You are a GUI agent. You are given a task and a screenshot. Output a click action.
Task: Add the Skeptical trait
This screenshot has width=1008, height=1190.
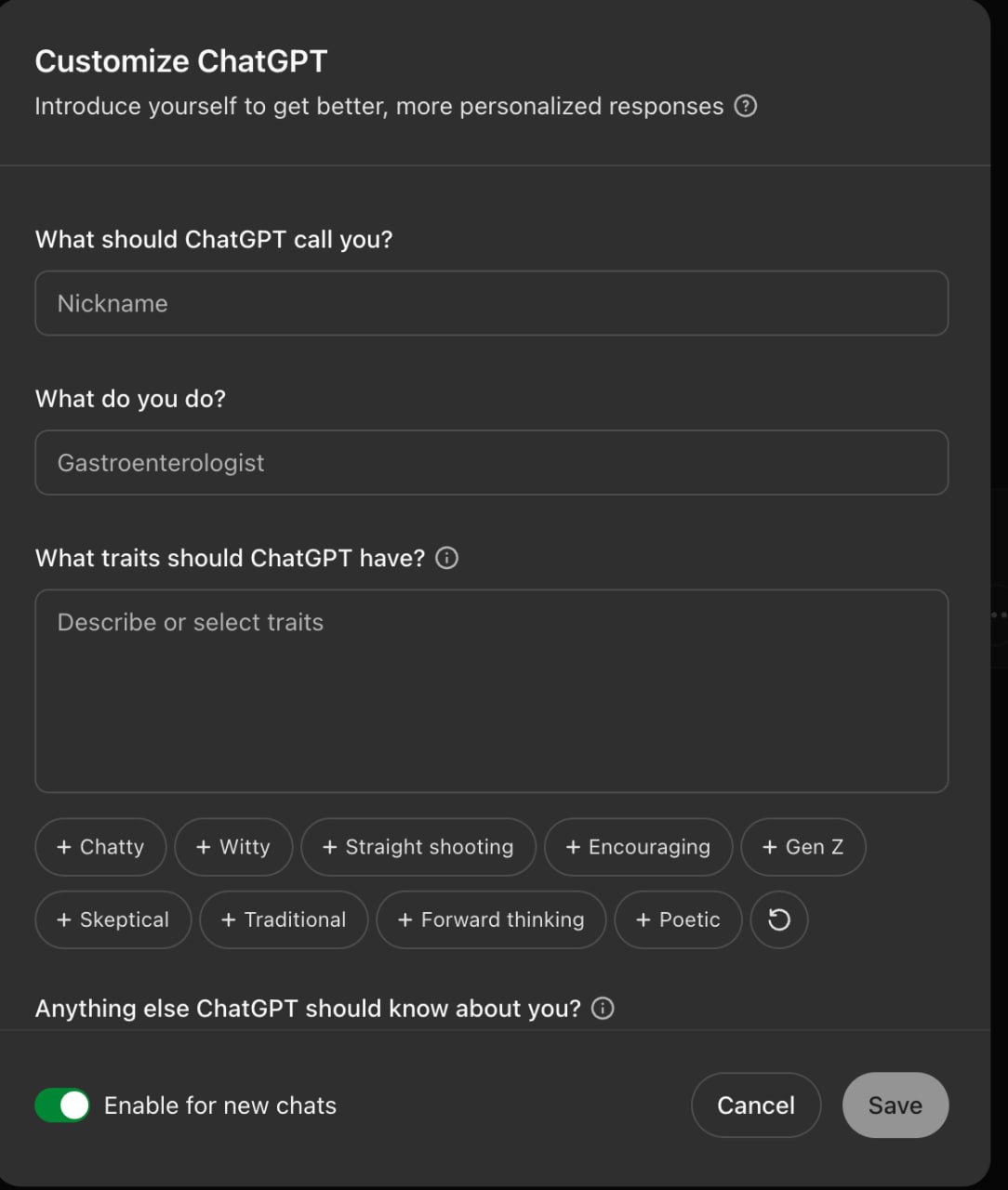pyautogui.click(x=113, y=919)
